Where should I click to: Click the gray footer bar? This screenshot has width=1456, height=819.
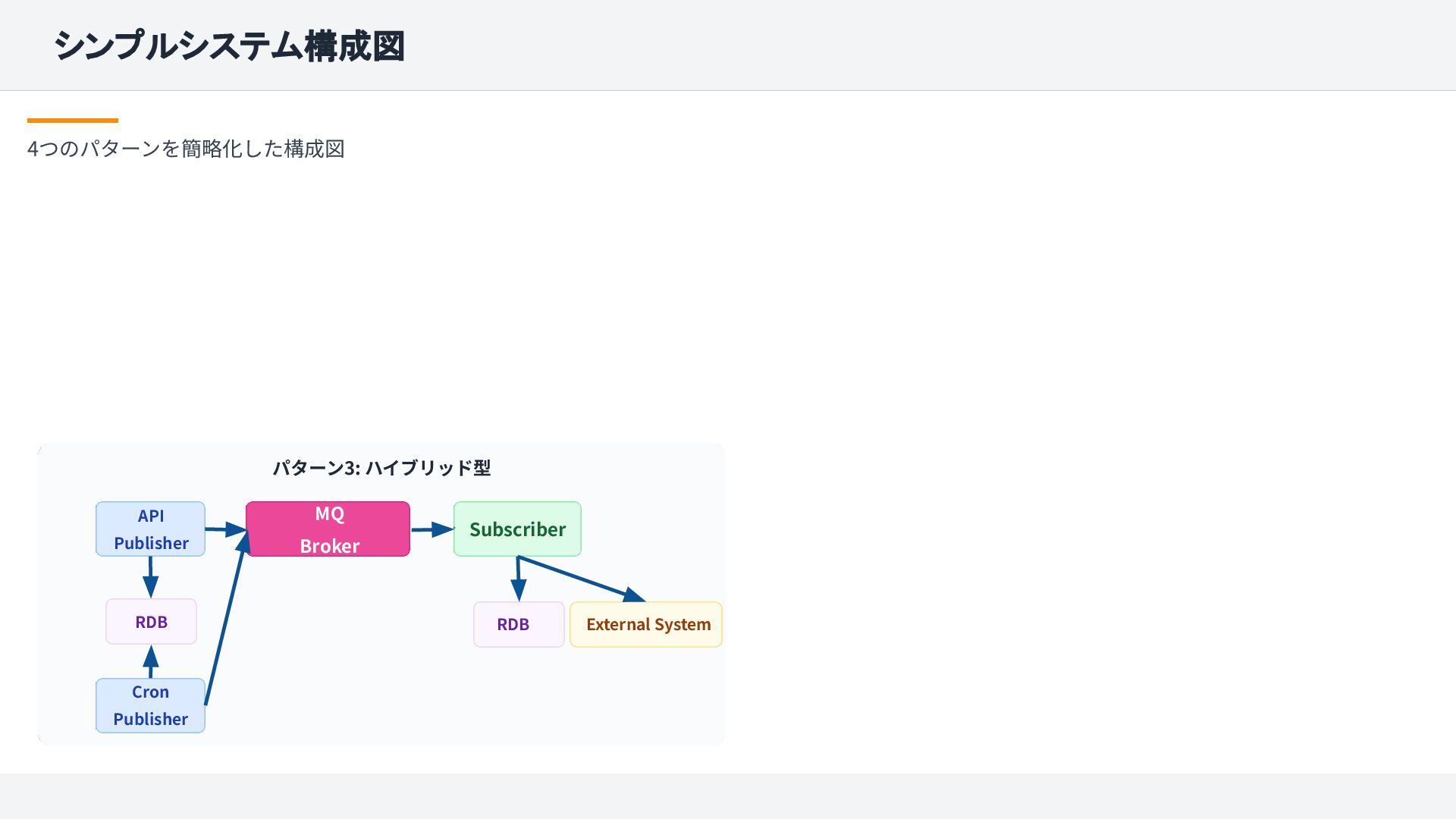pos(728,796)
